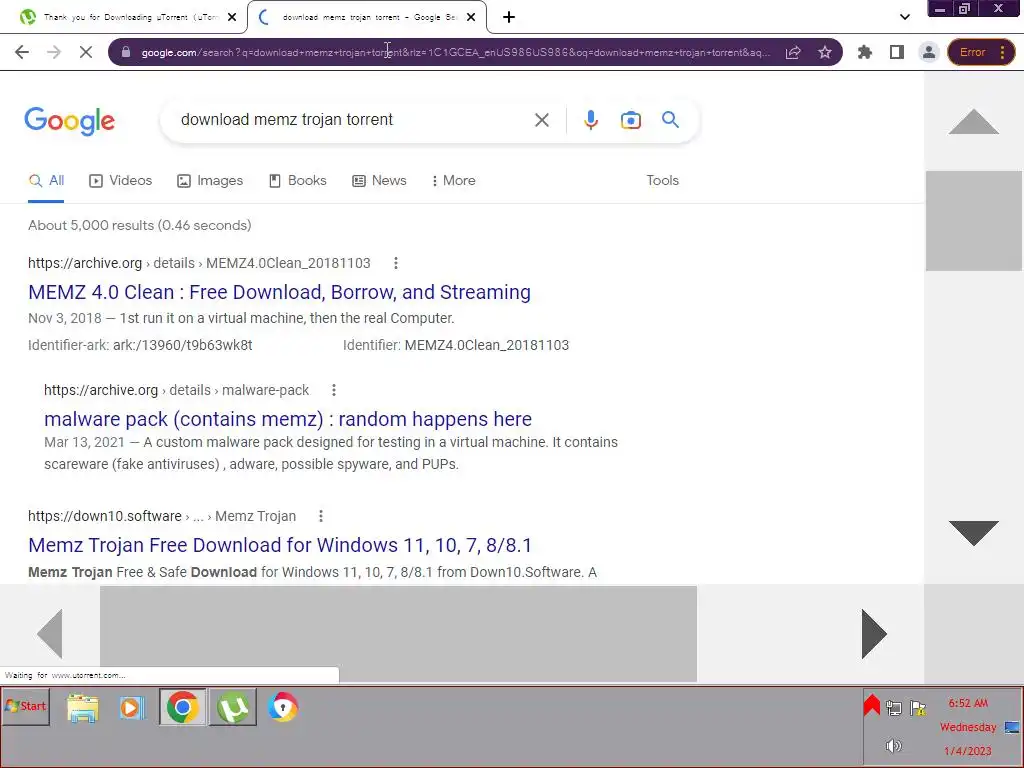Switch to the uTorrent download tab

131,17
